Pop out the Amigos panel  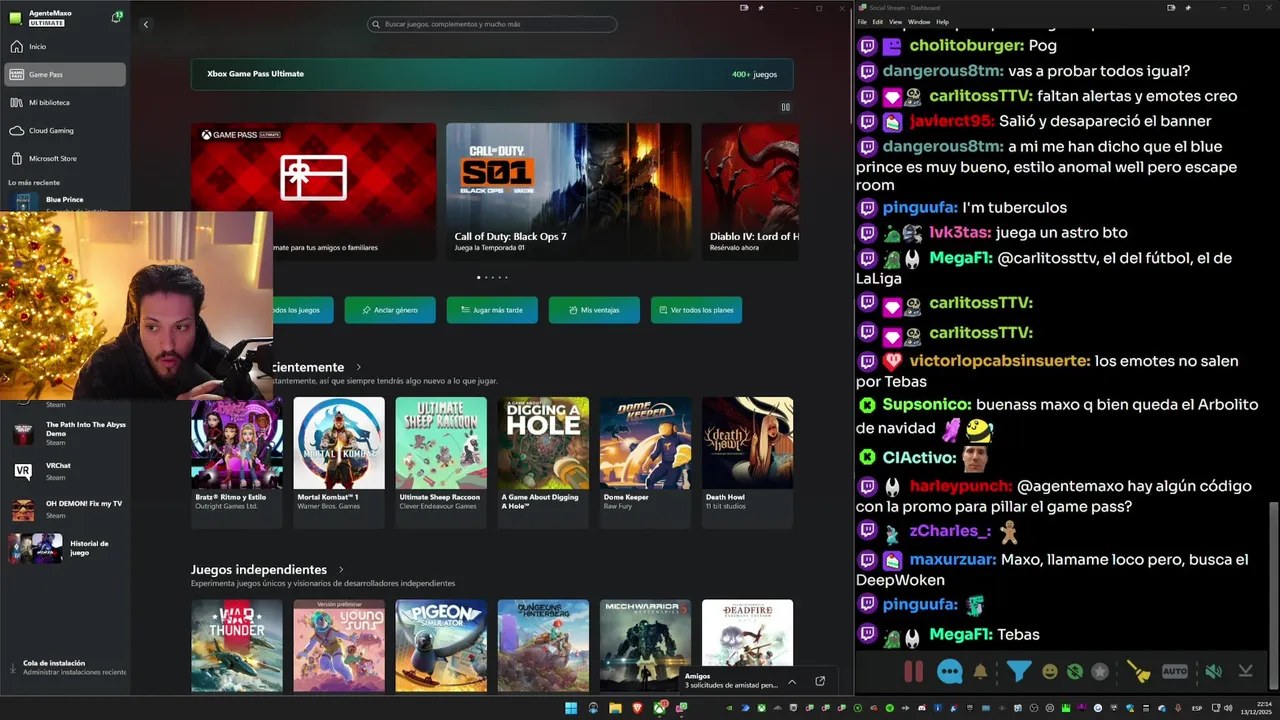(x=820, y=681)
